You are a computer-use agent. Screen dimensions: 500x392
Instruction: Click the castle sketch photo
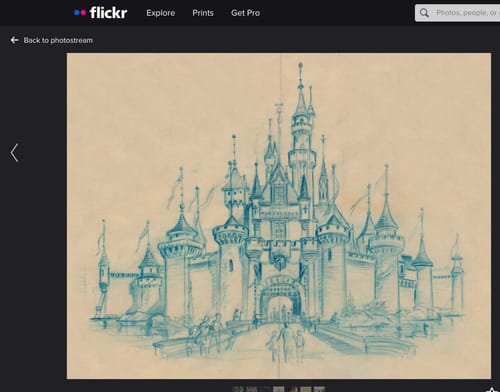click(279, 216)
